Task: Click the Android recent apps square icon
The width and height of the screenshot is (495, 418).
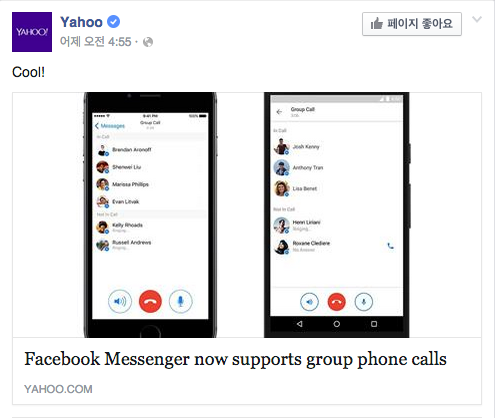Action: [x=374, y=324]
